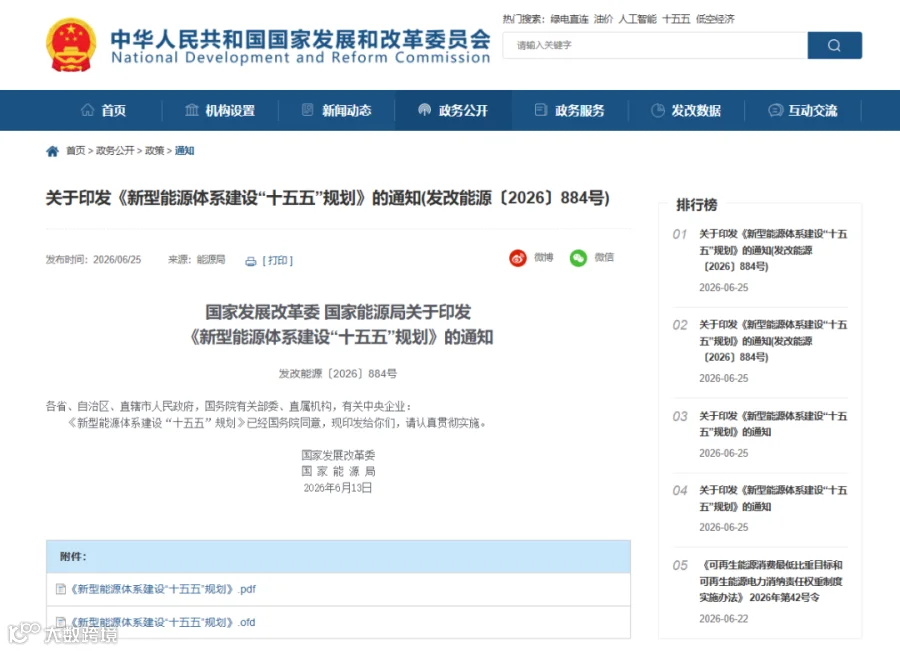
Task: Go to 政策 in breadcrumb
Action: pyautogui.click(x=154, y=150)
